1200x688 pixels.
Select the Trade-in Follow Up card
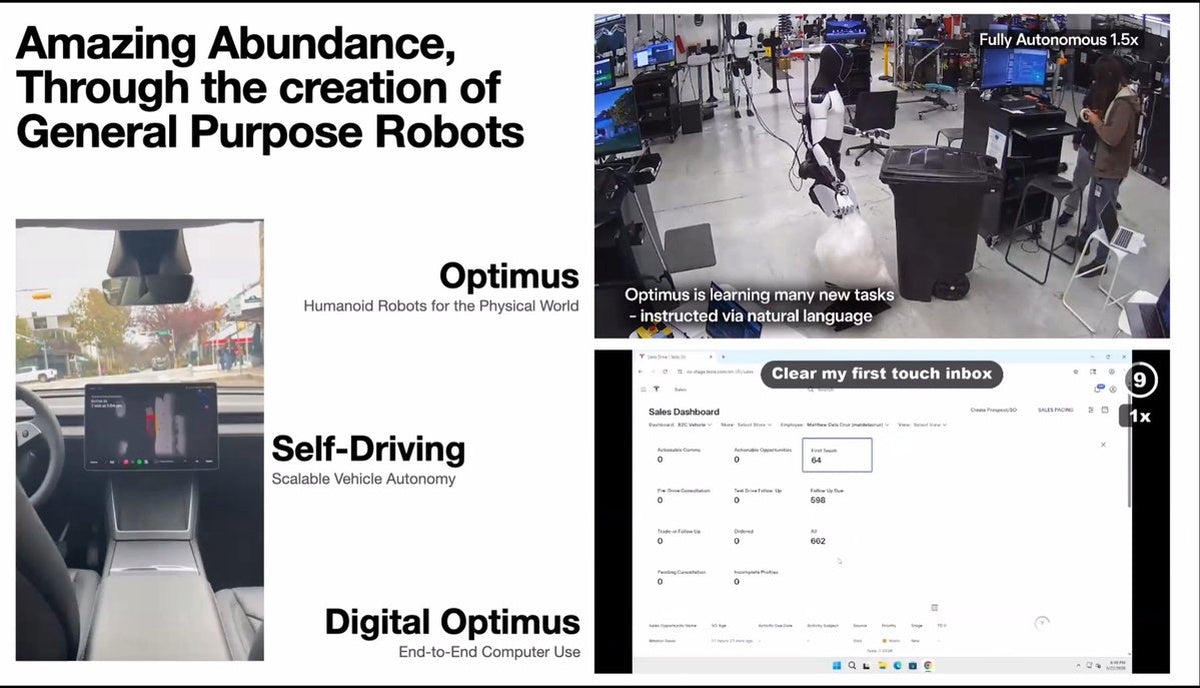tap(679, 536)
